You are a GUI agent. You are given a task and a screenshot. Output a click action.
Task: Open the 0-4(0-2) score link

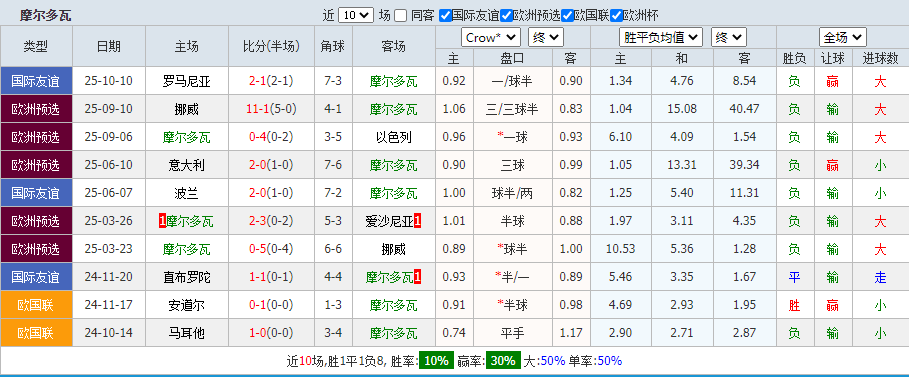272,137
